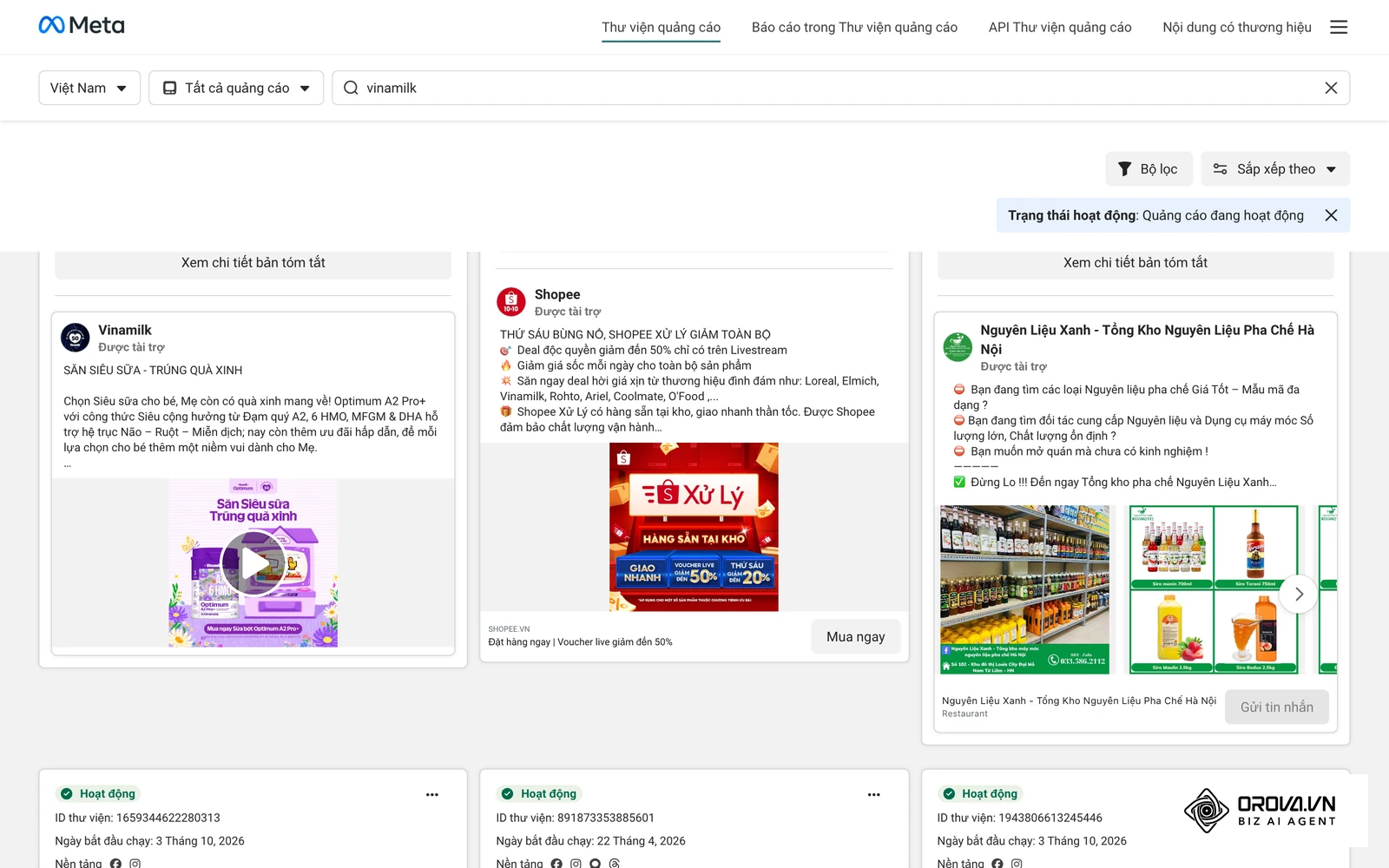Click the Vinamilk profile avatar
Screen dimensions: 1389x868
click(x=76, y=338)
